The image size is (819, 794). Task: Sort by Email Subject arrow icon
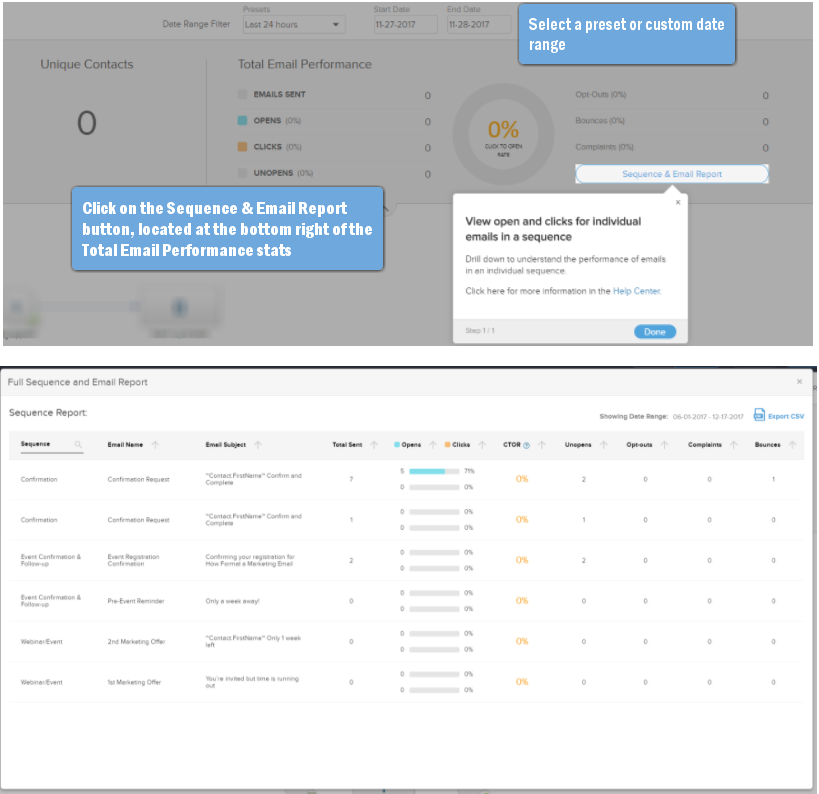(x=258, y=445)
